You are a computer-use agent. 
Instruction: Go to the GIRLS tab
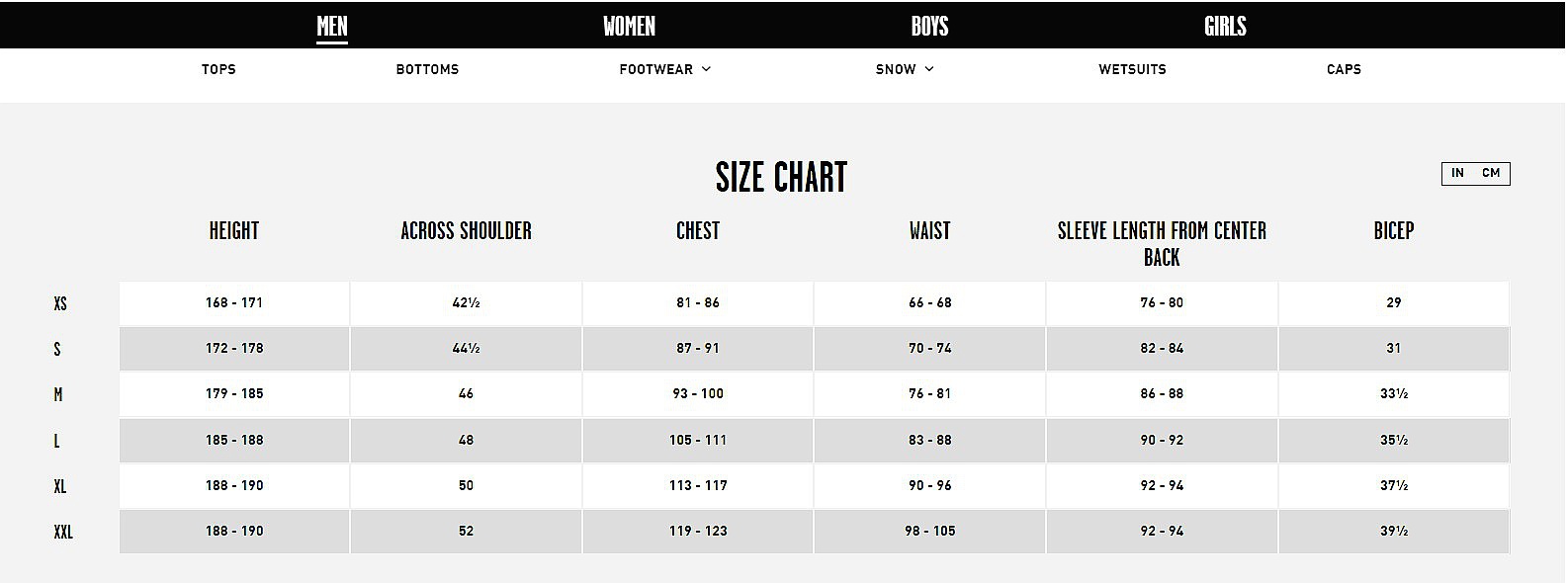1225,27
